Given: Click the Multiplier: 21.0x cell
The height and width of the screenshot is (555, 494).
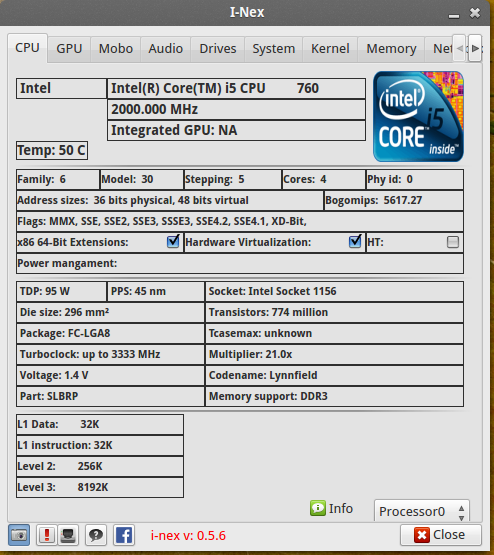Looking at the screenshot, I should tap(334, 354).
